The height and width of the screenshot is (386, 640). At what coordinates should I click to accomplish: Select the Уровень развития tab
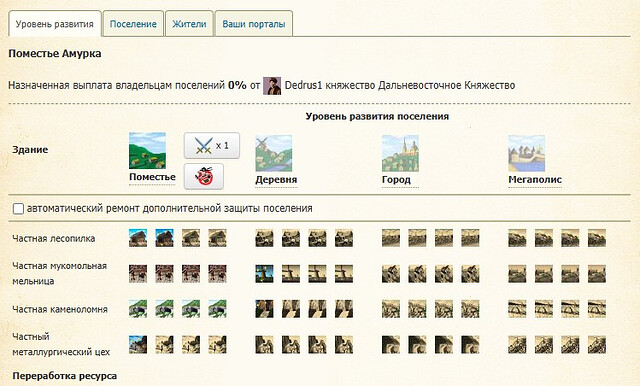pos(55,24)
